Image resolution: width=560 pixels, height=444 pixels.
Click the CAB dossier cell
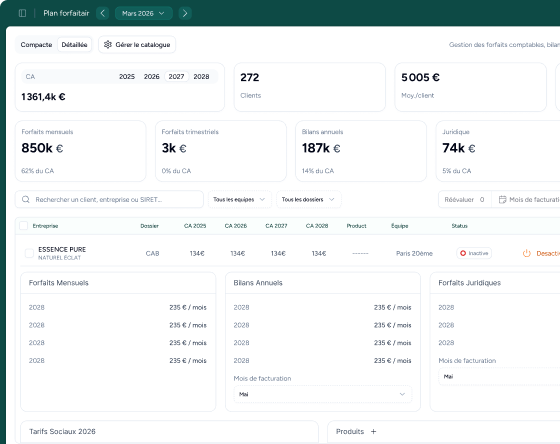click(152, 253)
